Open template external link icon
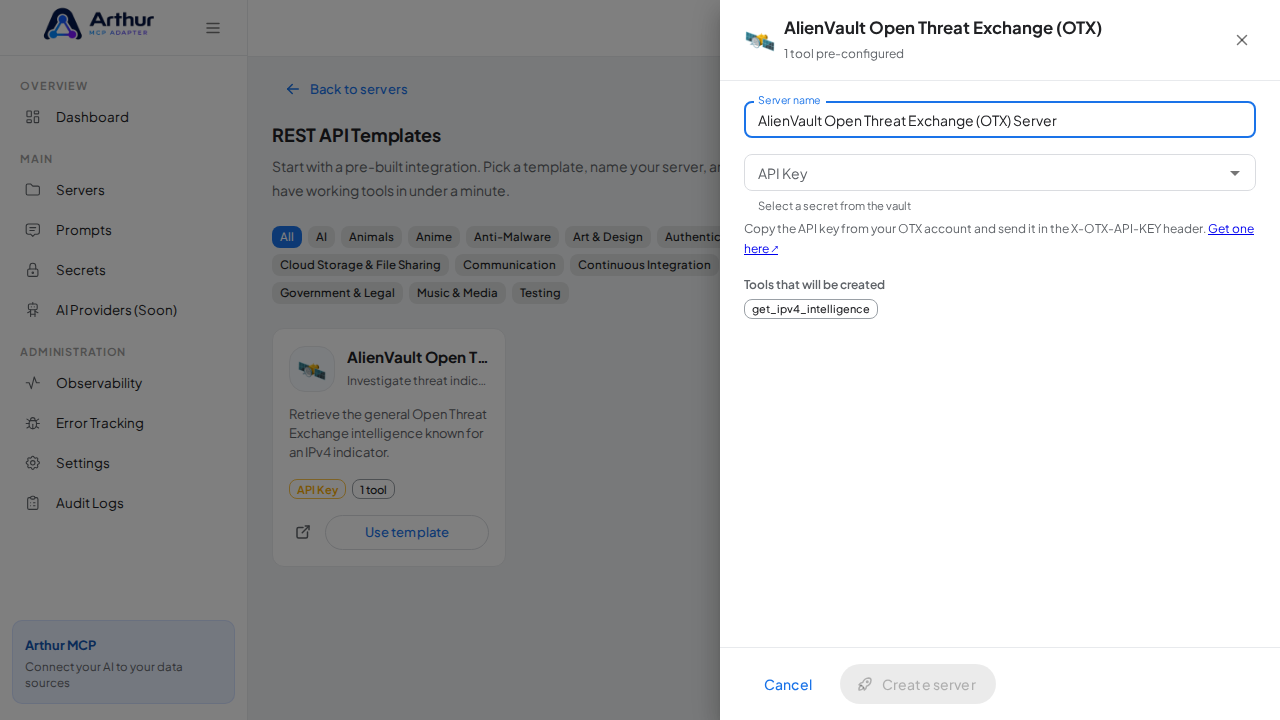This screenshot has width=1280, height=720. [x=303, y=532]
